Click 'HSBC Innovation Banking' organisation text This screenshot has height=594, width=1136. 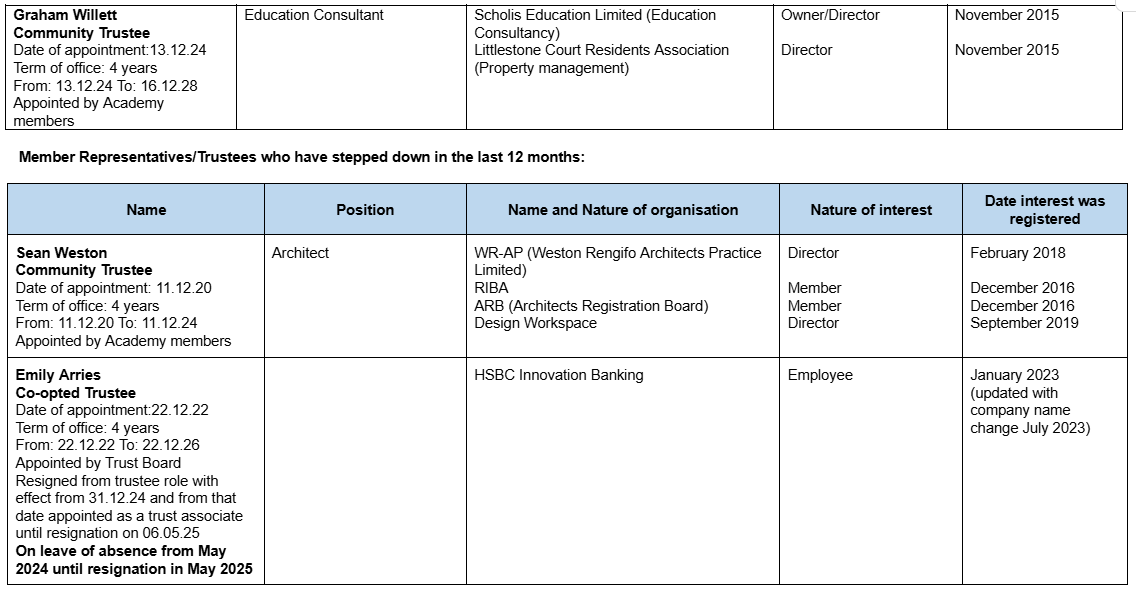tap(558, 375)
